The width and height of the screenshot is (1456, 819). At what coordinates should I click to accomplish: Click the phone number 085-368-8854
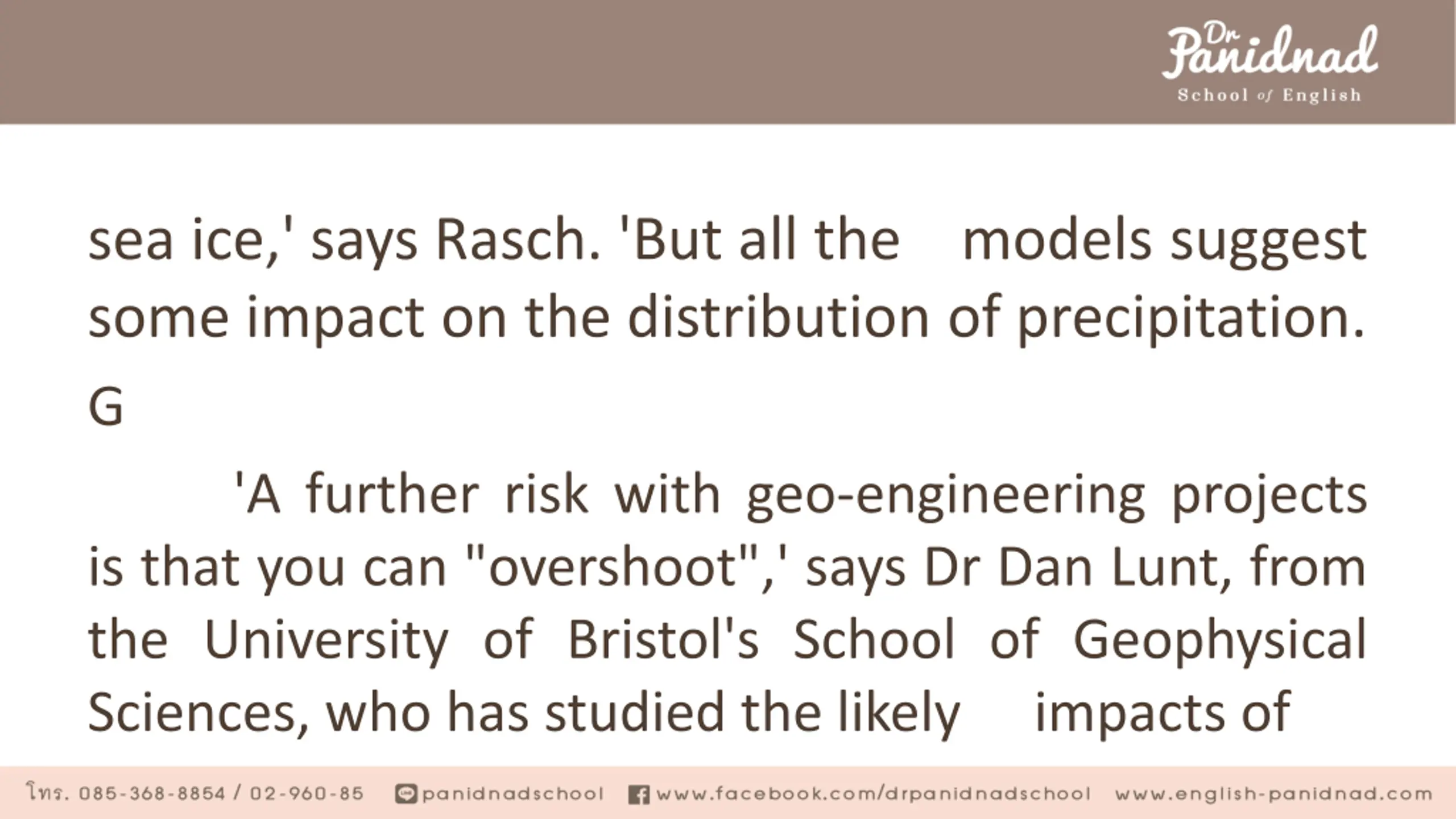pos(152,793)
